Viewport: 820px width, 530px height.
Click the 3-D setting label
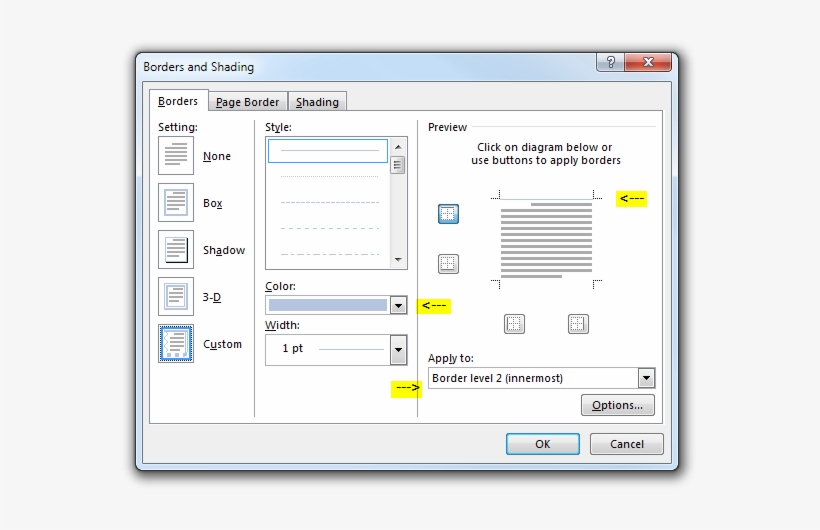coord(211,297)
